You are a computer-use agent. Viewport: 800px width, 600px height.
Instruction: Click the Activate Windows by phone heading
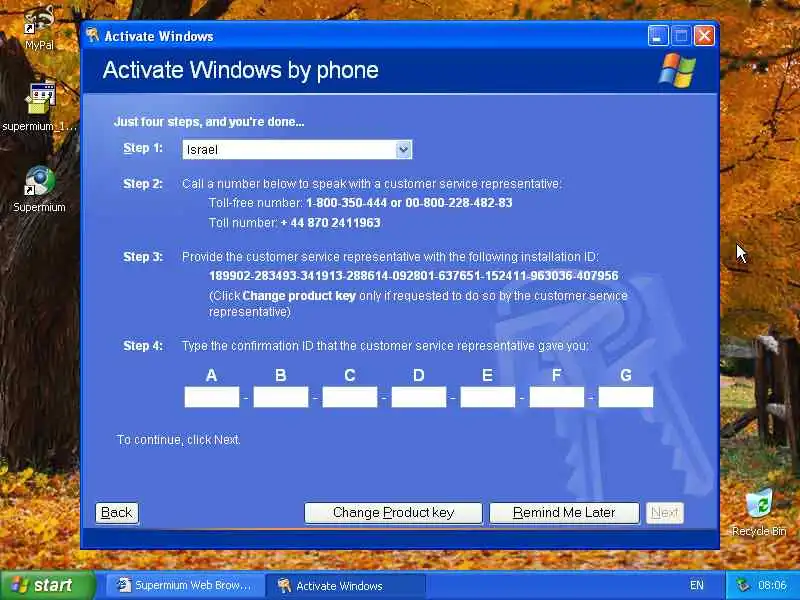[240, 70]
